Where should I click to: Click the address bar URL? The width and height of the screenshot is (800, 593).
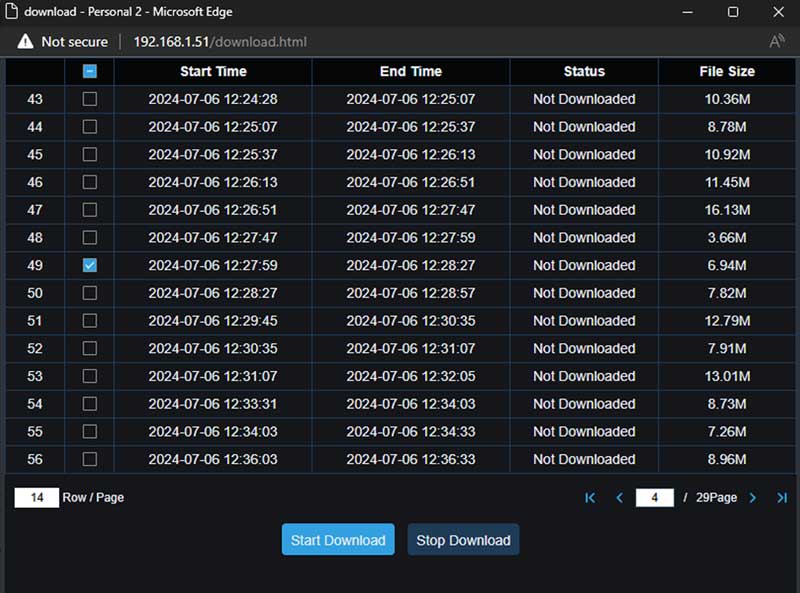pyautogui.click(x=220, y=42)
